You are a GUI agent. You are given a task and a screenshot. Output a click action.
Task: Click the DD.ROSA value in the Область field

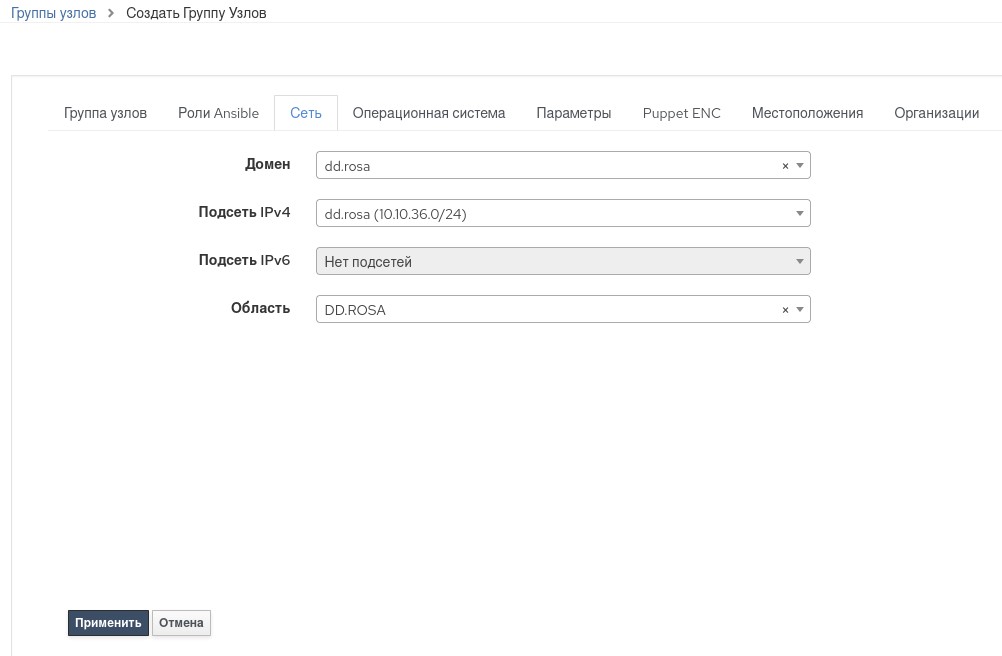click(x=355, y=310)
